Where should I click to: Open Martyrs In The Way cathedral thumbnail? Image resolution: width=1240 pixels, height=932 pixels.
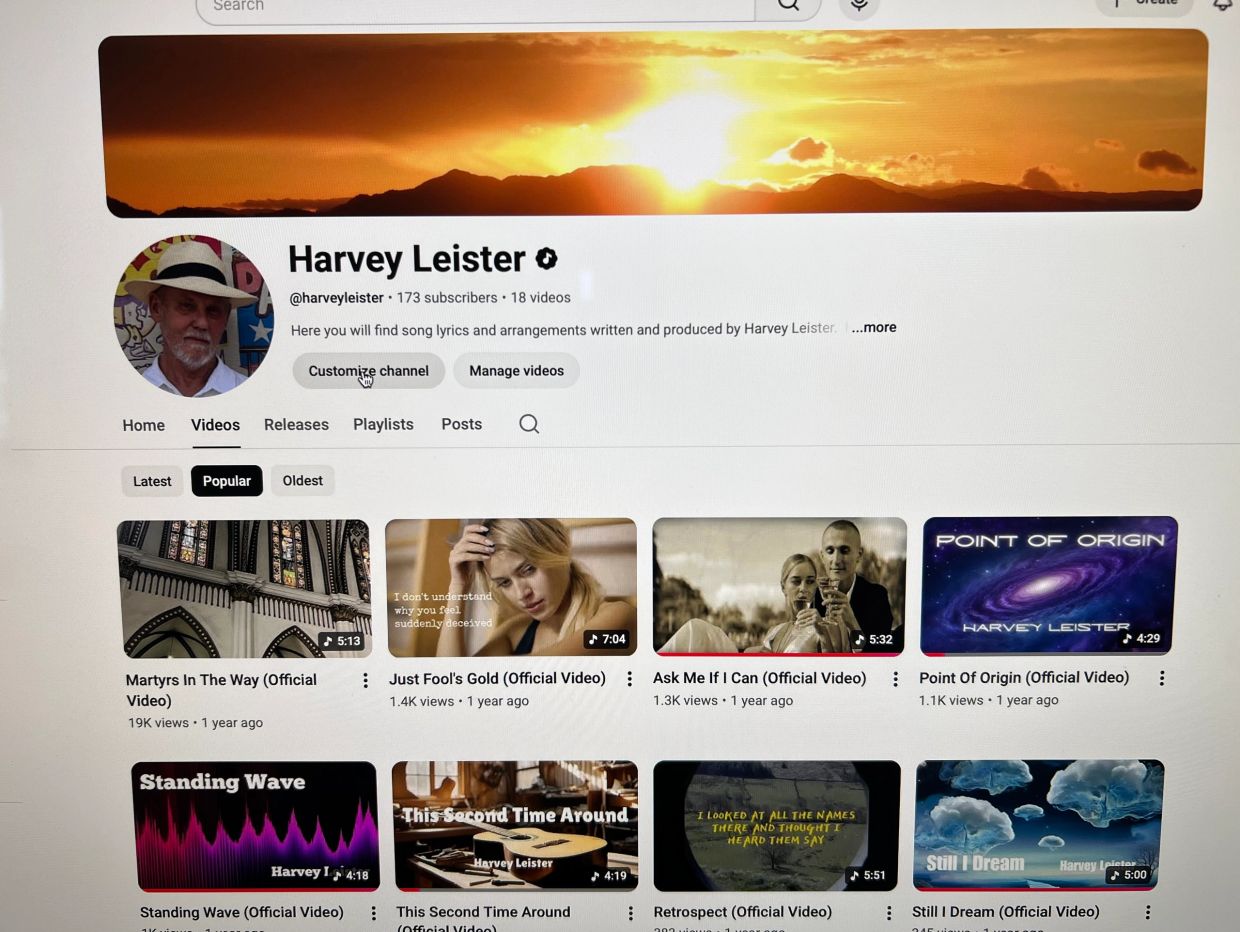tap(244, 589)
